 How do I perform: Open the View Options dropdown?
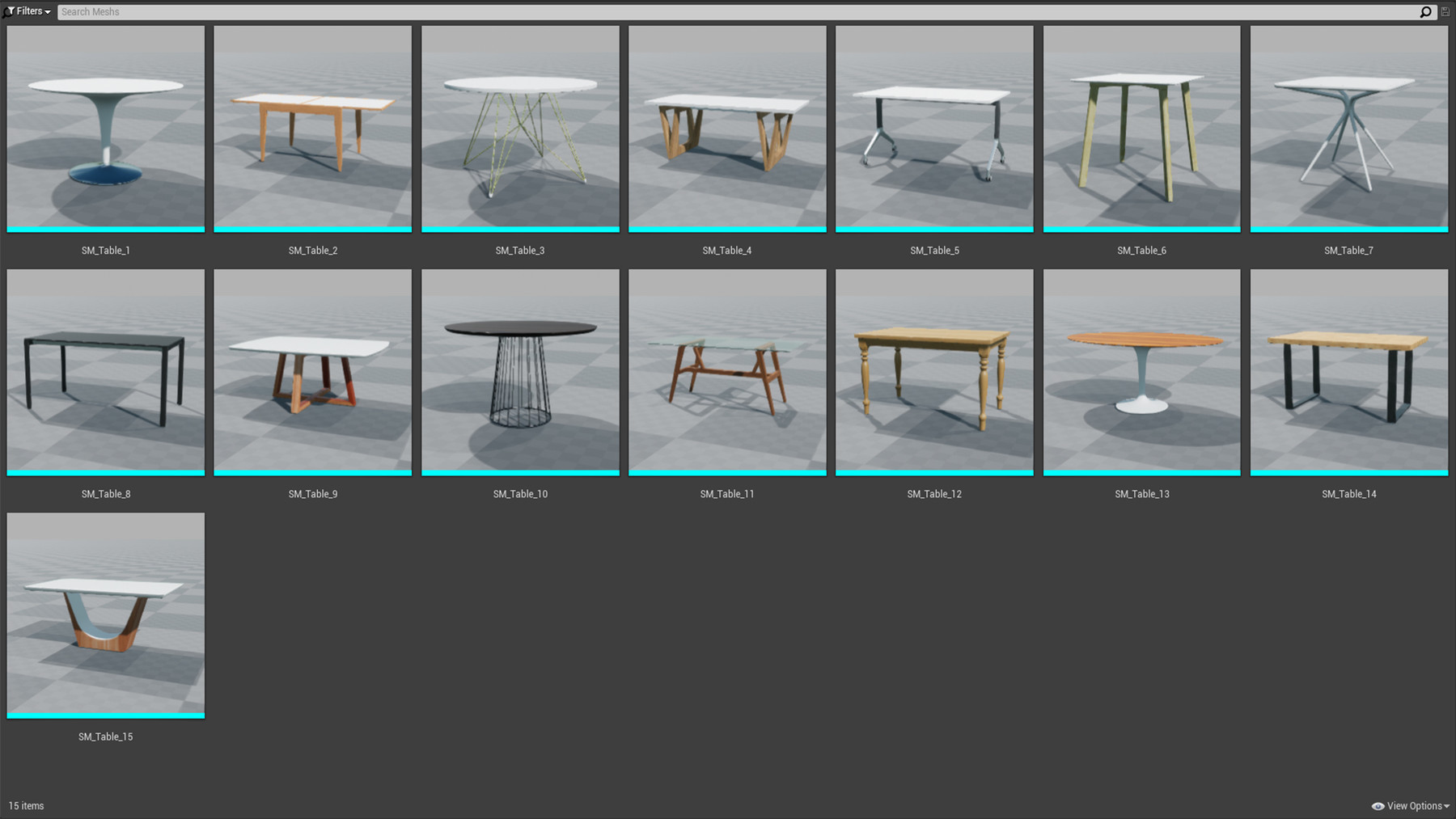click(x=1411, y=806)
